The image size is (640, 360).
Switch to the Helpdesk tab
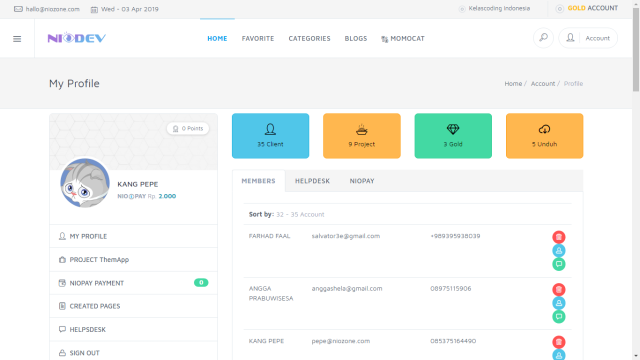pyautogui.click(x=312, y=181)
